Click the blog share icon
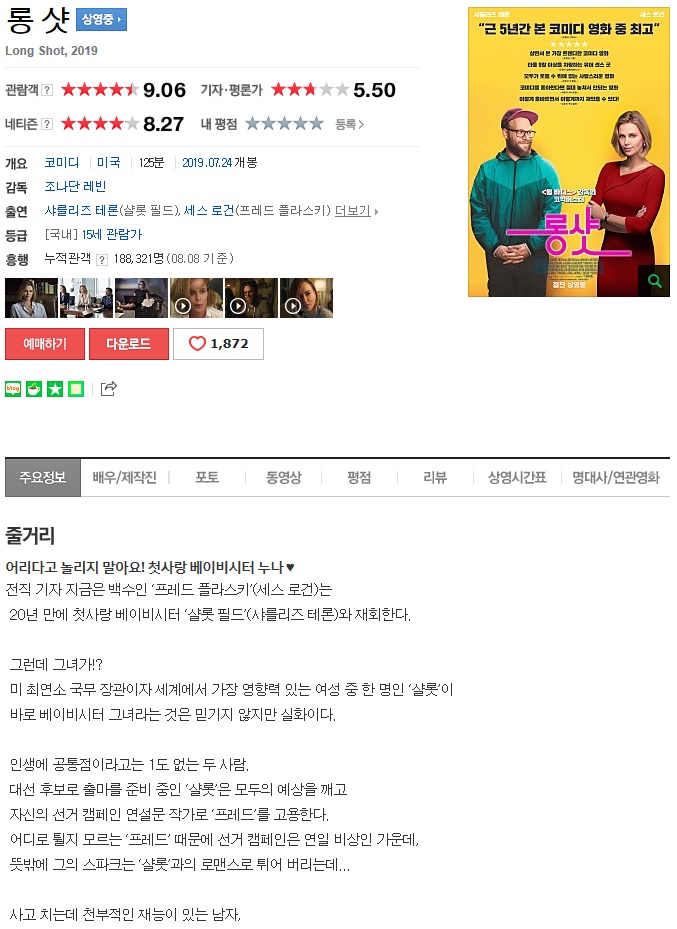Image resolution: width=677 pixels, height=929 pixels. pyautogui.click(x=13, y=389)
